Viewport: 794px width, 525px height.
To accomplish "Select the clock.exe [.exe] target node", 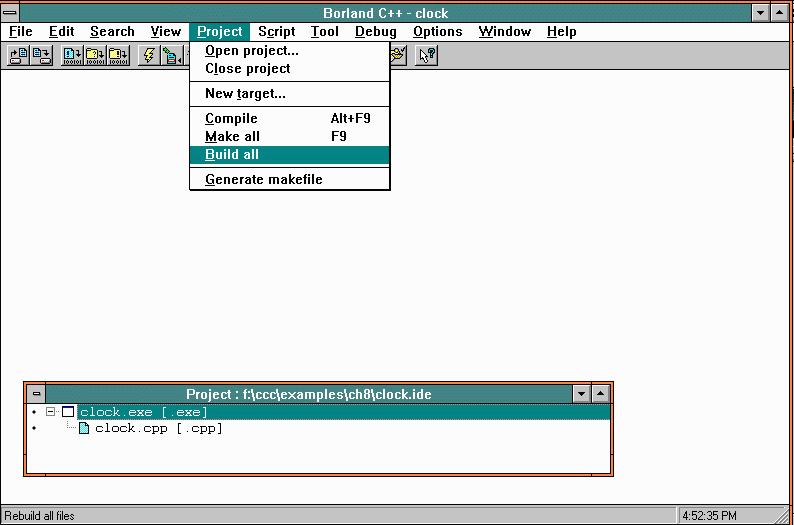I will click(143, 412).
